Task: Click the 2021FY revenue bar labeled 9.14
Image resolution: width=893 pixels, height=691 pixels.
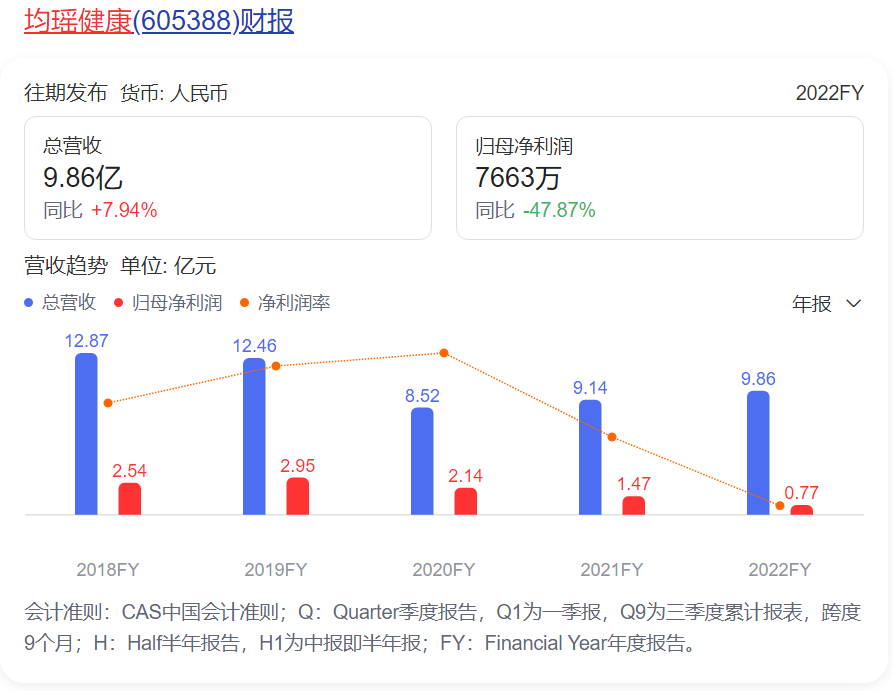Action: pos(590,457)
